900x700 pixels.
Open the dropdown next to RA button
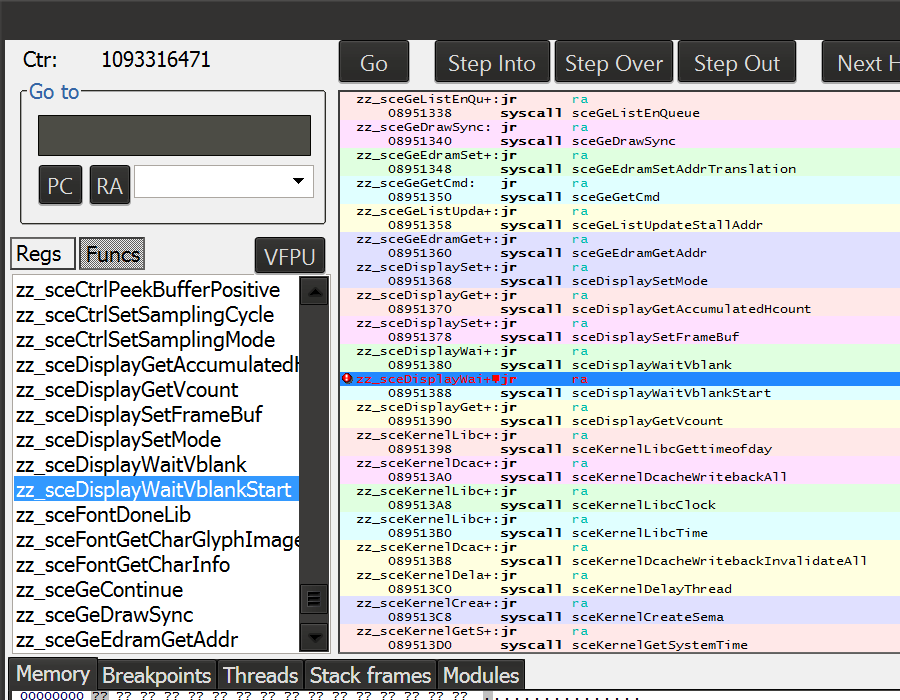(x=298, y=182)
